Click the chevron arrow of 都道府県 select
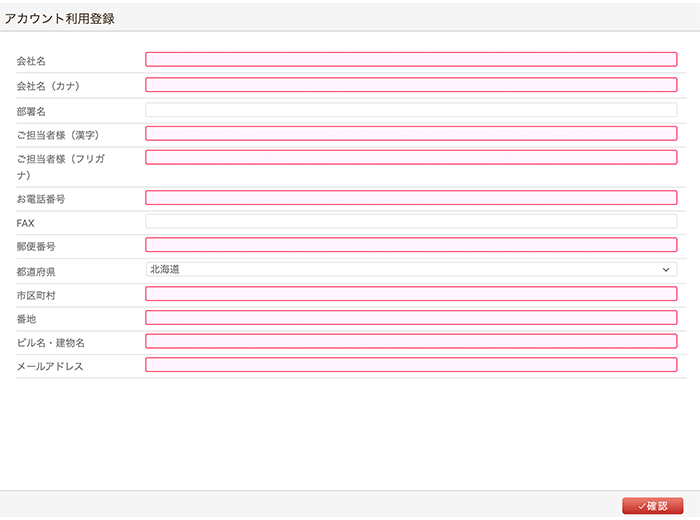This screenshot has width=700, height=520. (x=666, y=269)
